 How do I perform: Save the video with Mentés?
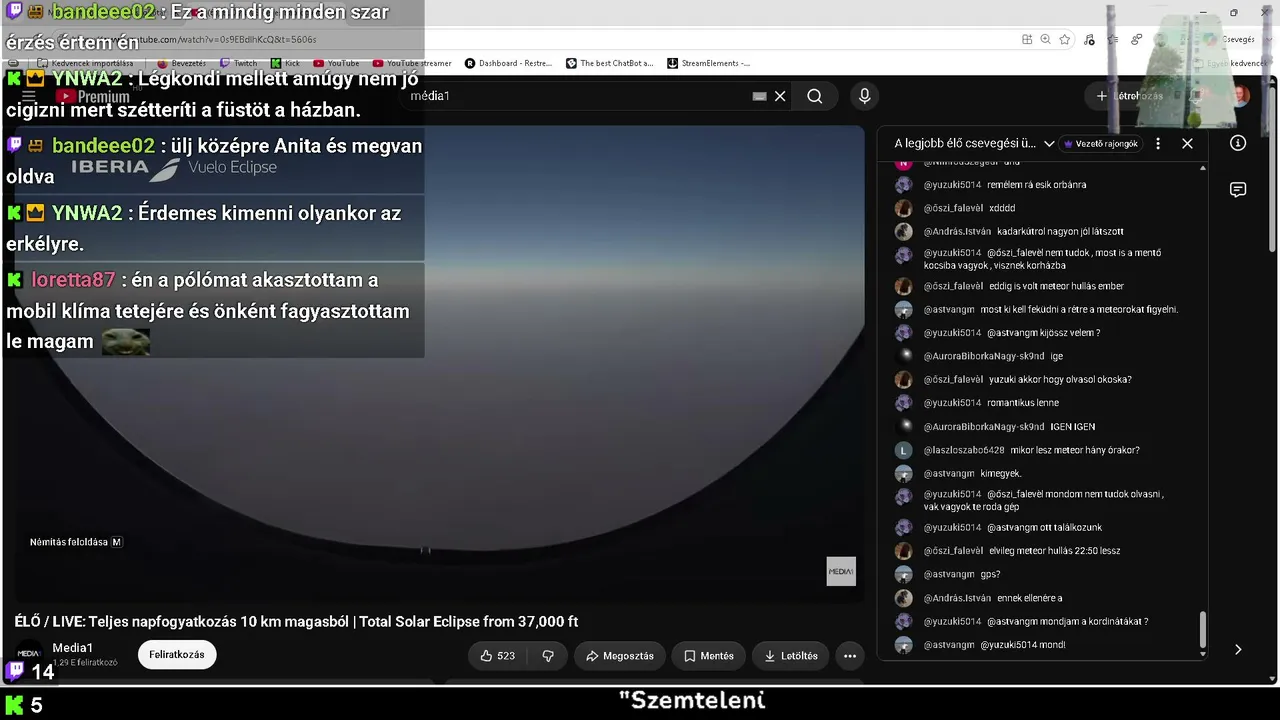point(709,656)
